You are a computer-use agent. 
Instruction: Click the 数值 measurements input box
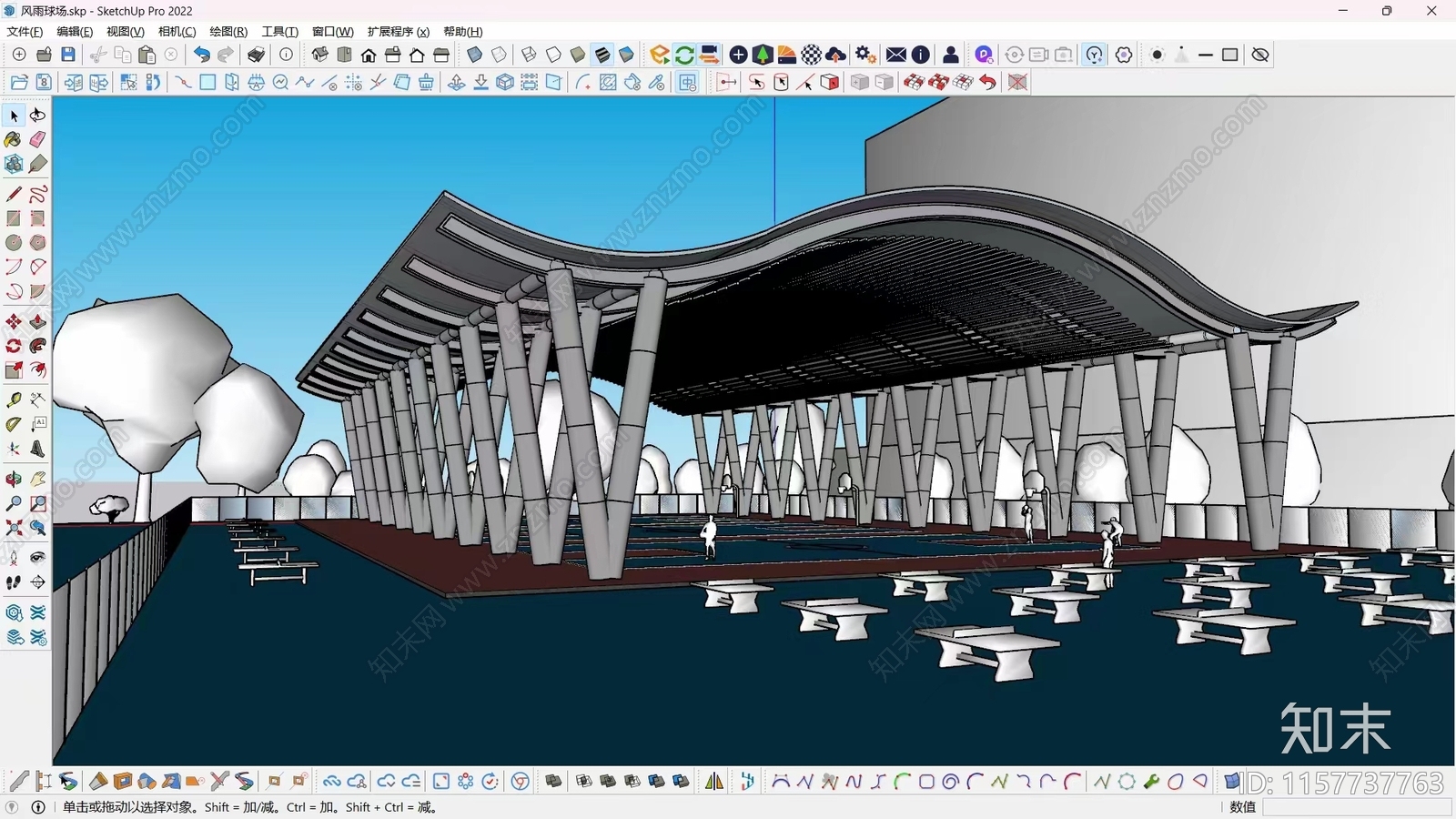click(1357, 807)
